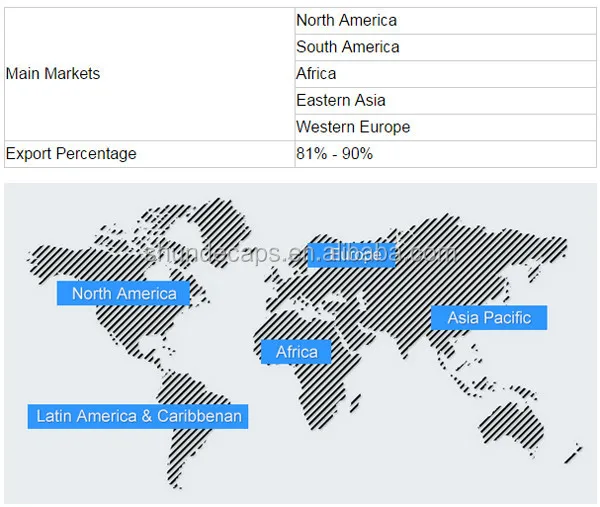Click New Zealand on the map
The height and width of the screenshot is (507, 600).
(573, 453)
